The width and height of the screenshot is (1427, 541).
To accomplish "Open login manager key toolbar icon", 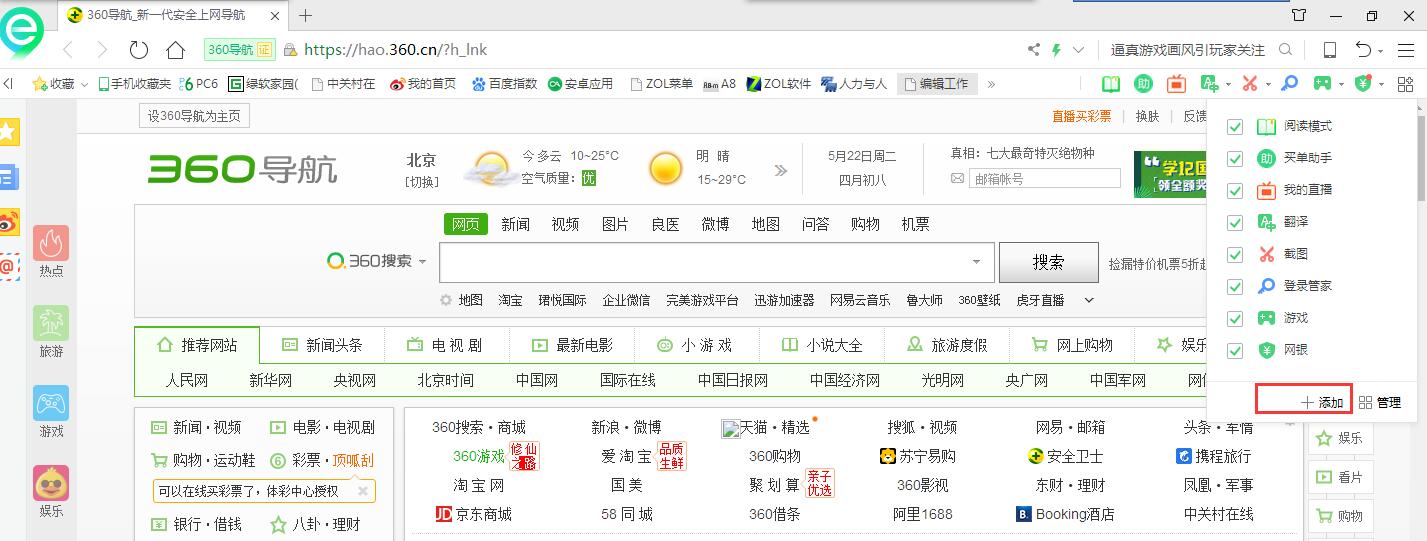I will coord(1290,84).
